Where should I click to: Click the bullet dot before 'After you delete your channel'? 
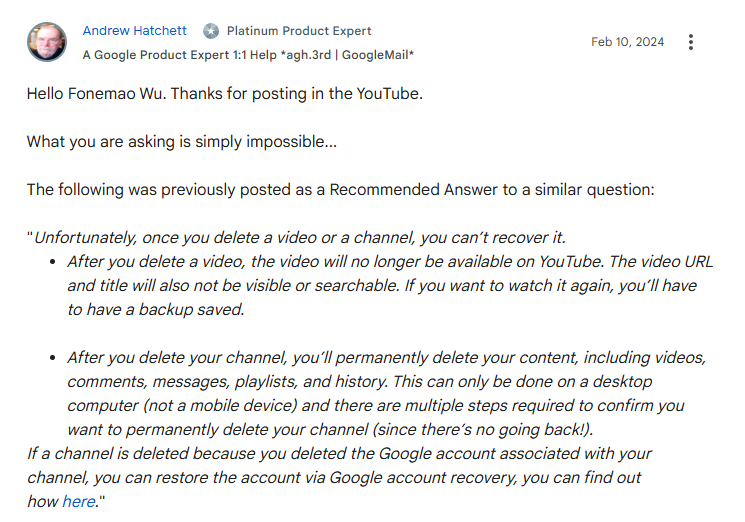pyautogui.click(x=53, y=358)
